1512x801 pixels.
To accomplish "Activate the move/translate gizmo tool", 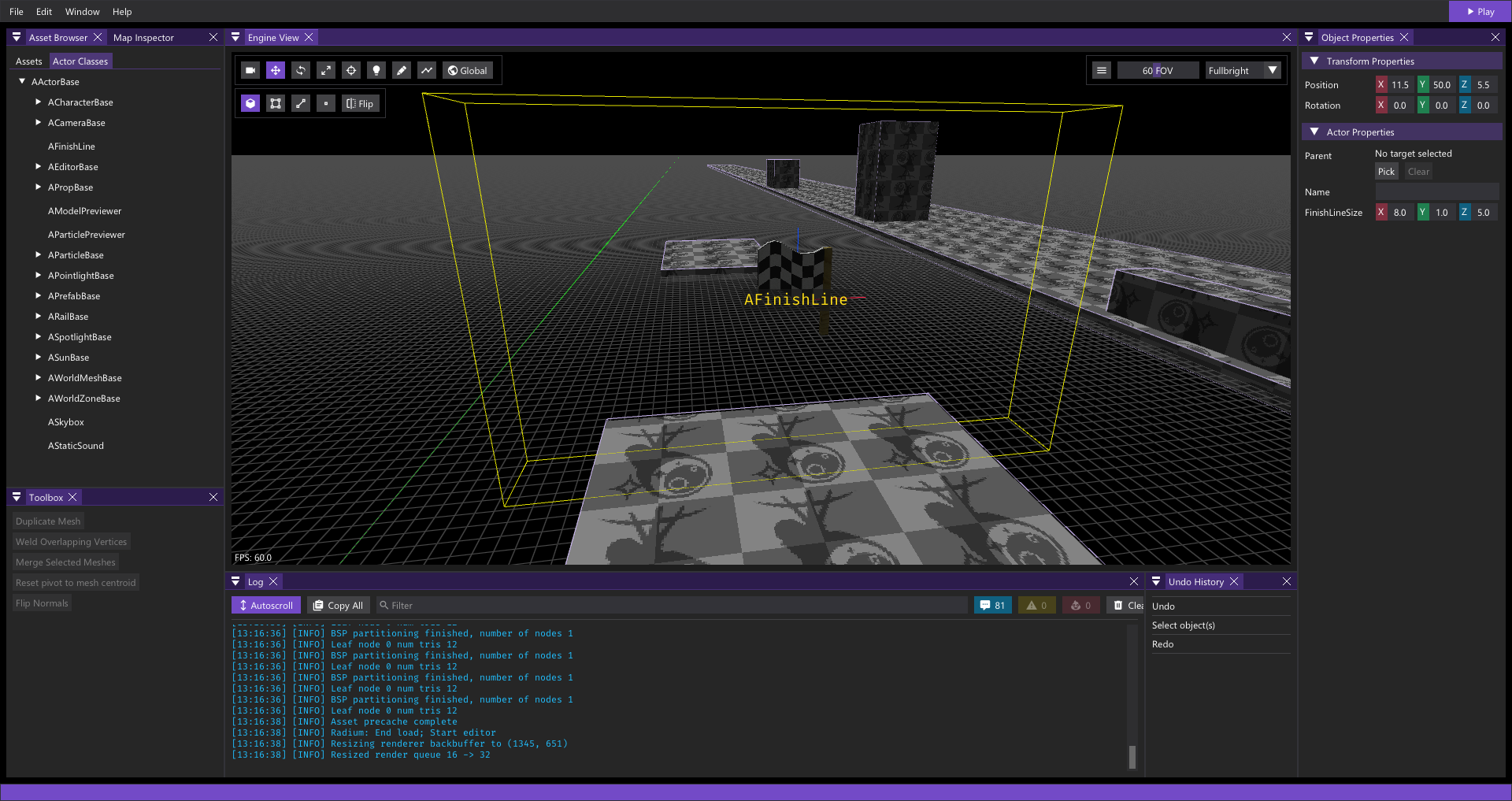I will click(x=276, y=71).
